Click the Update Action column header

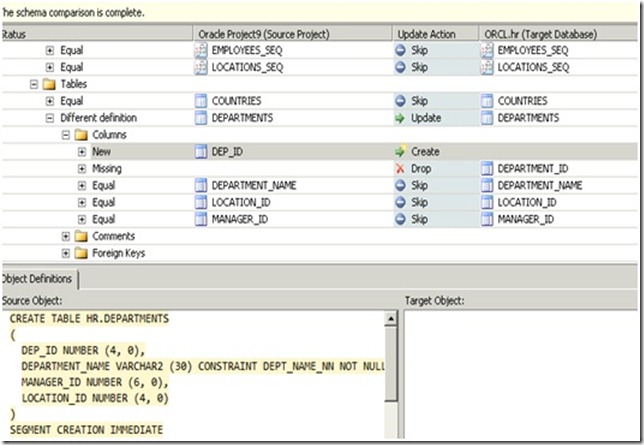coord(436,34)
